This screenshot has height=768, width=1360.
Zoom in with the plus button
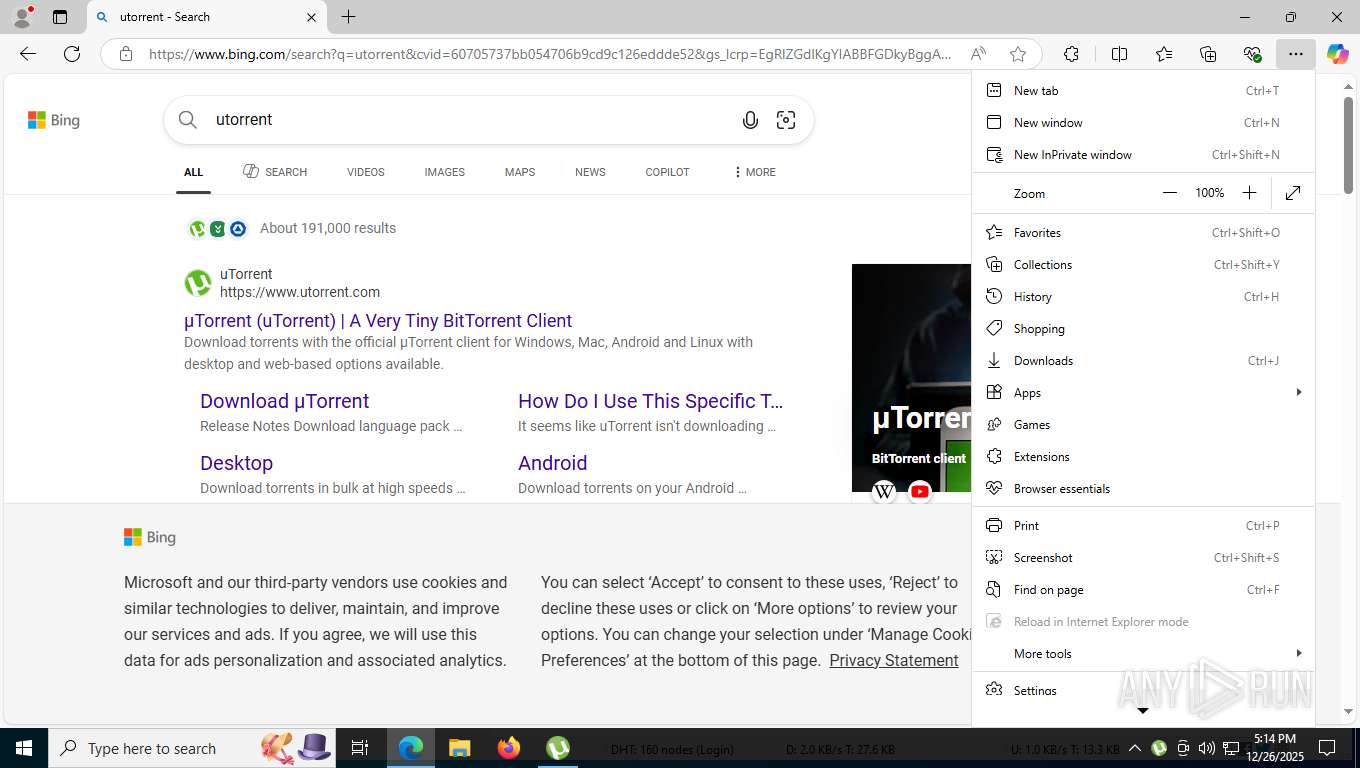1249,193
